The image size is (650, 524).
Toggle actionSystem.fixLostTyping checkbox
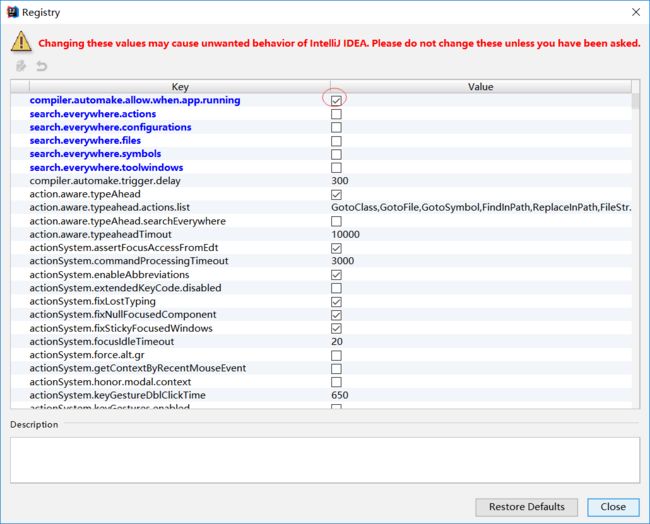click(336, 301)
